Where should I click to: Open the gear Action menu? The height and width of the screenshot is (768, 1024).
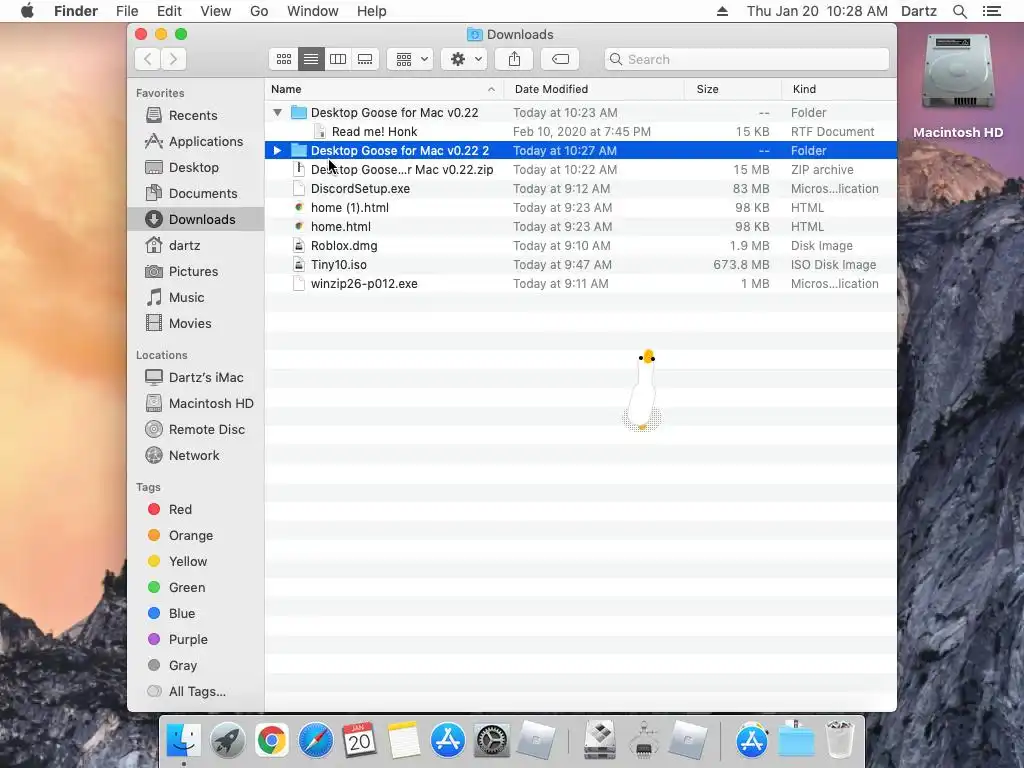point(464,59)
